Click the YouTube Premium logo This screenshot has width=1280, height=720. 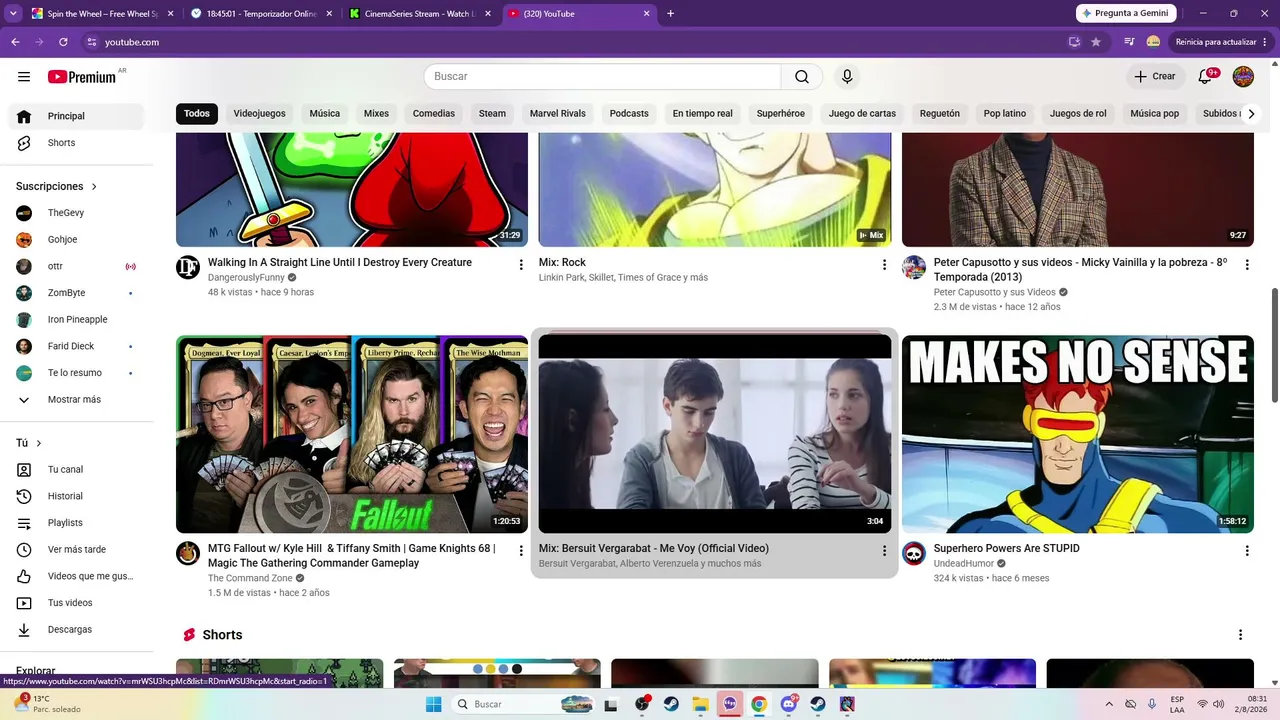(81, 77)
